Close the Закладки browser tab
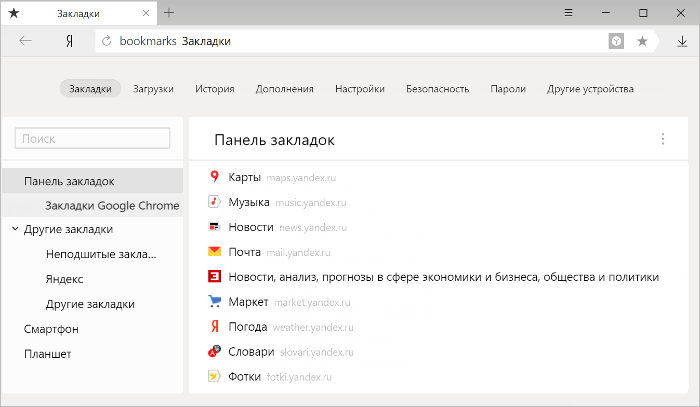Image resolution: width=700 pixels, height=407 pixels. pos(146,13)
